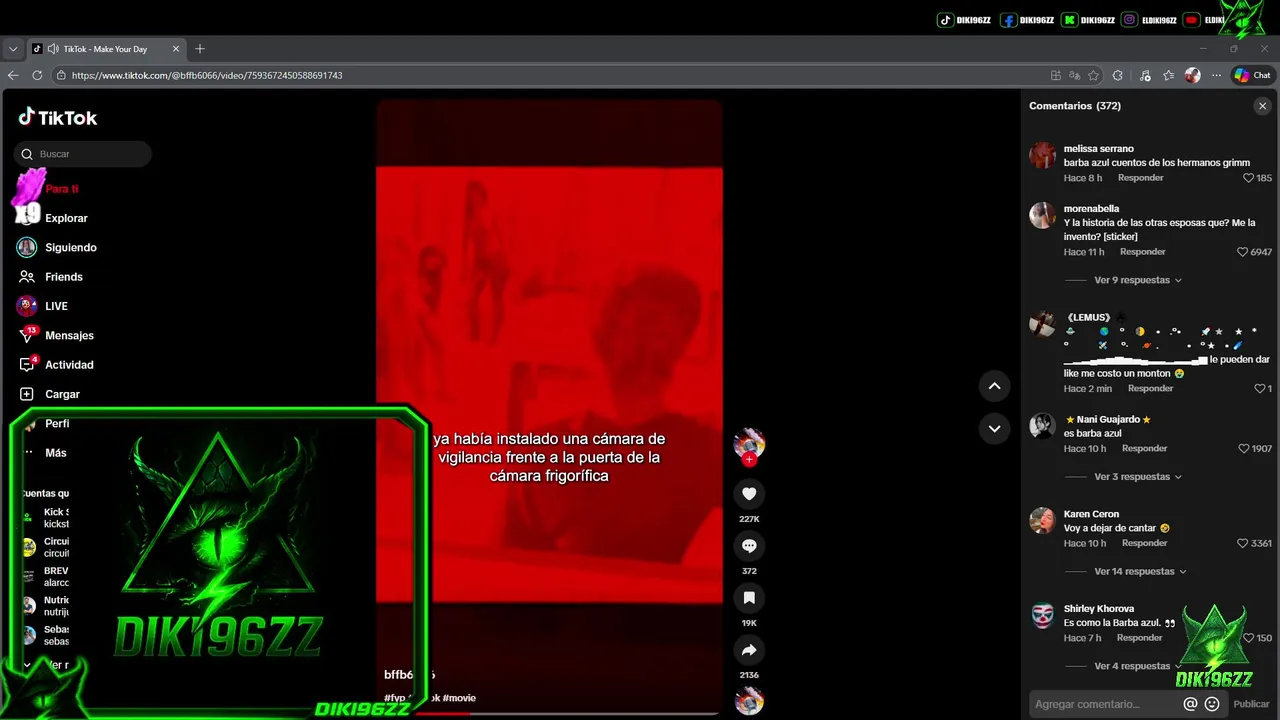Open the Más menu

click(55, 453)
